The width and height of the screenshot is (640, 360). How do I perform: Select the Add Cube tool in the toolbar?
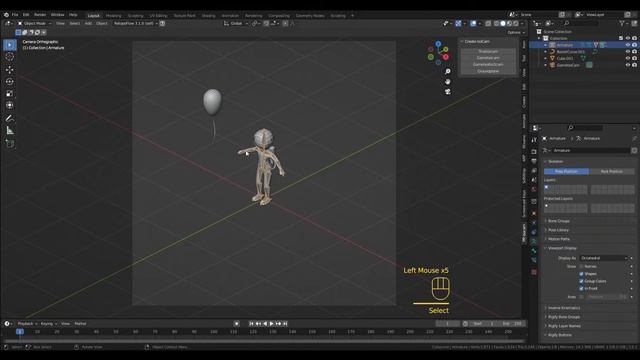point(10,144)
